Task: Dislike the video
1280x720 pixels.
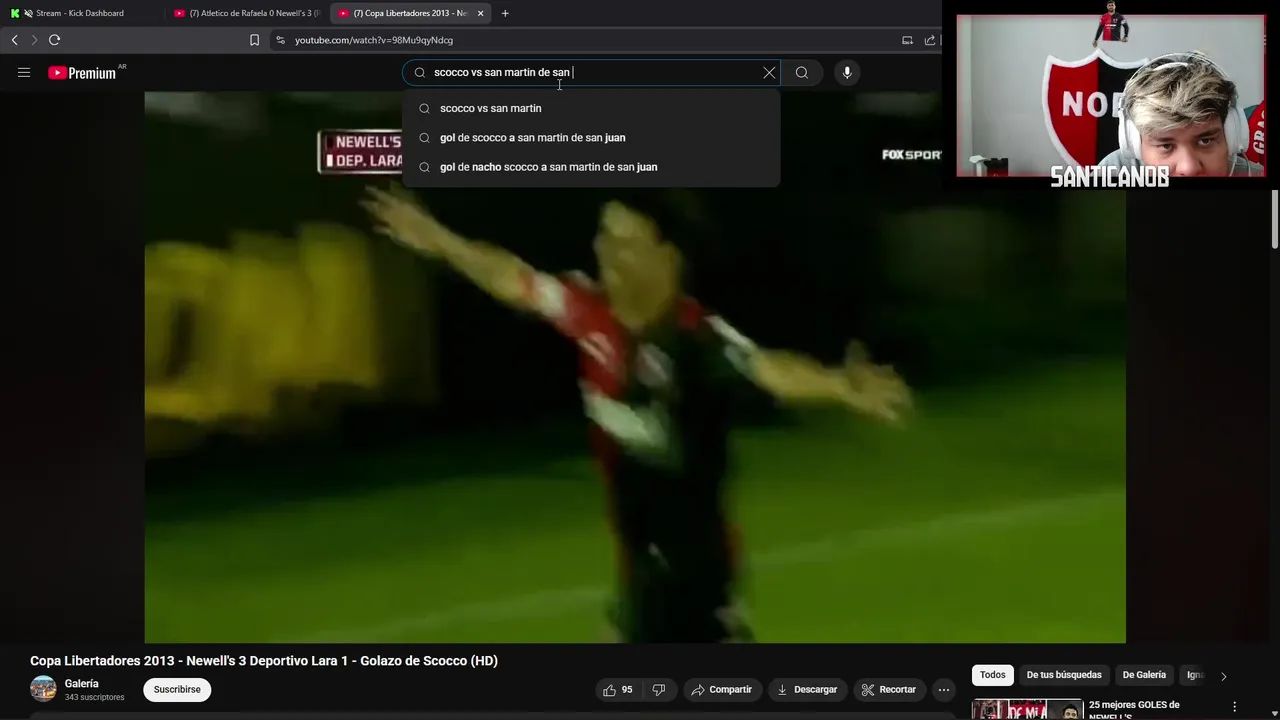Action: [x=659, y=690]
